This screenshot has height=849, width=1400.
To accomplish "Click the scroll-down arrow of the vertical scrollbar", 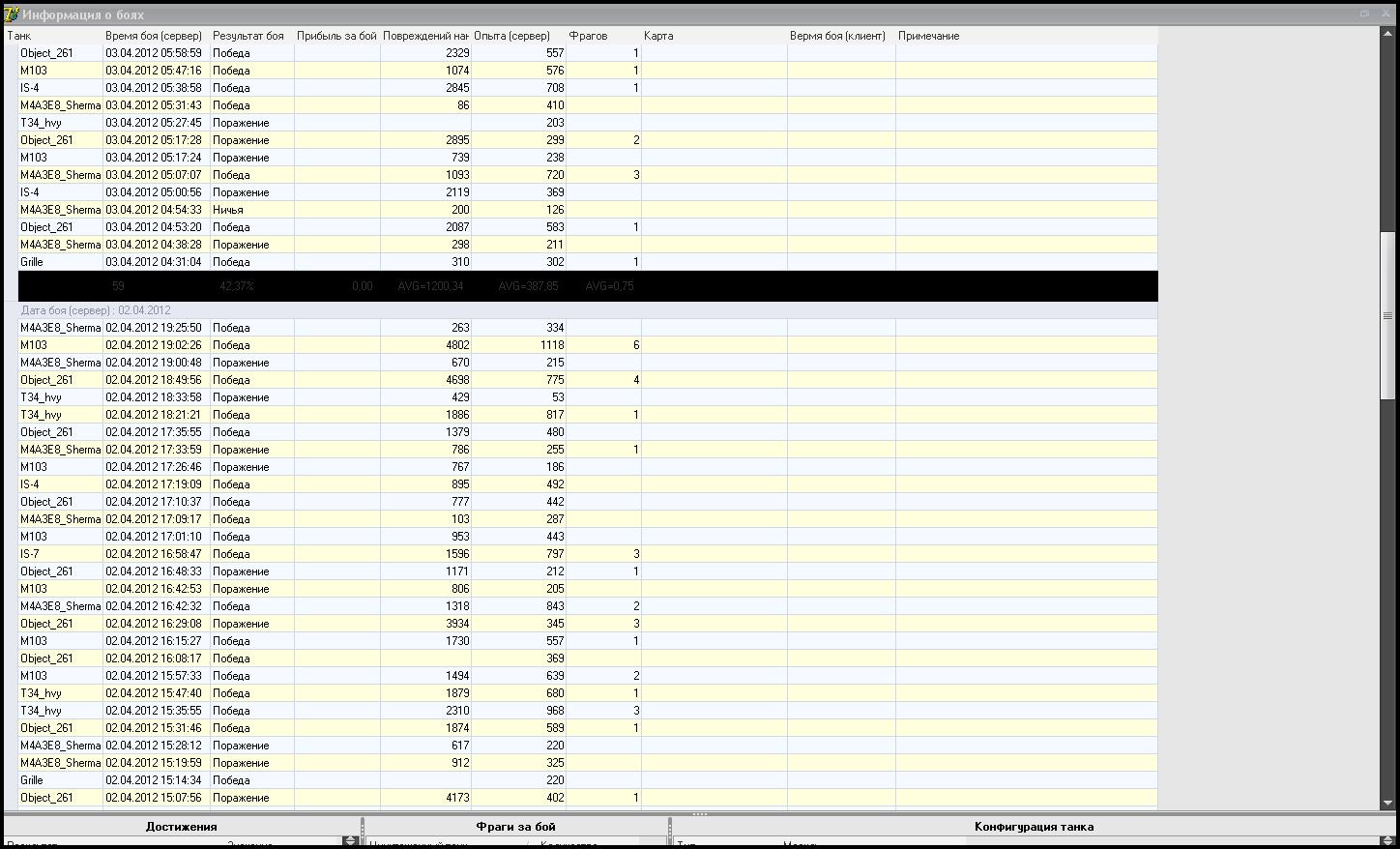I will point(1388,803).
